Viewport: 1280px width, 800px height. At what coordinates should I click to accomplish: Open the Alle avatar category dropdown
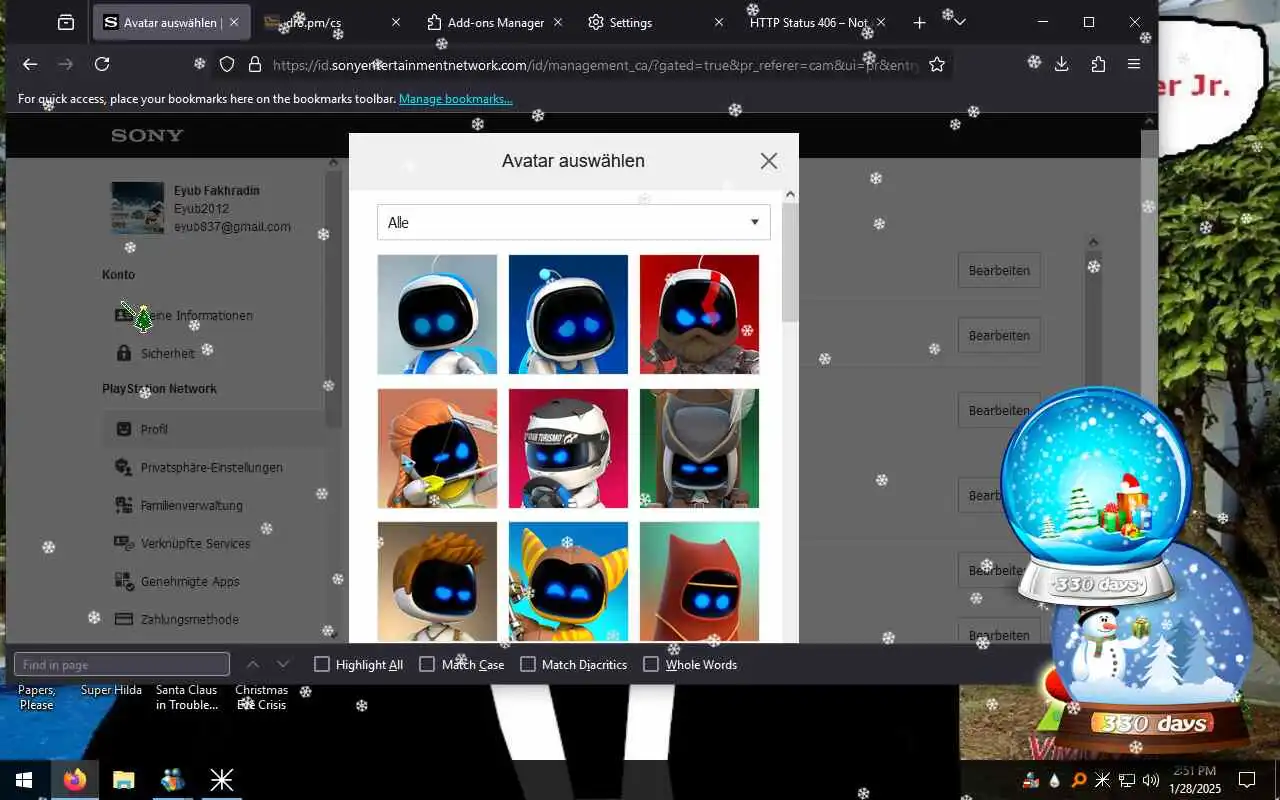[574, 222]
